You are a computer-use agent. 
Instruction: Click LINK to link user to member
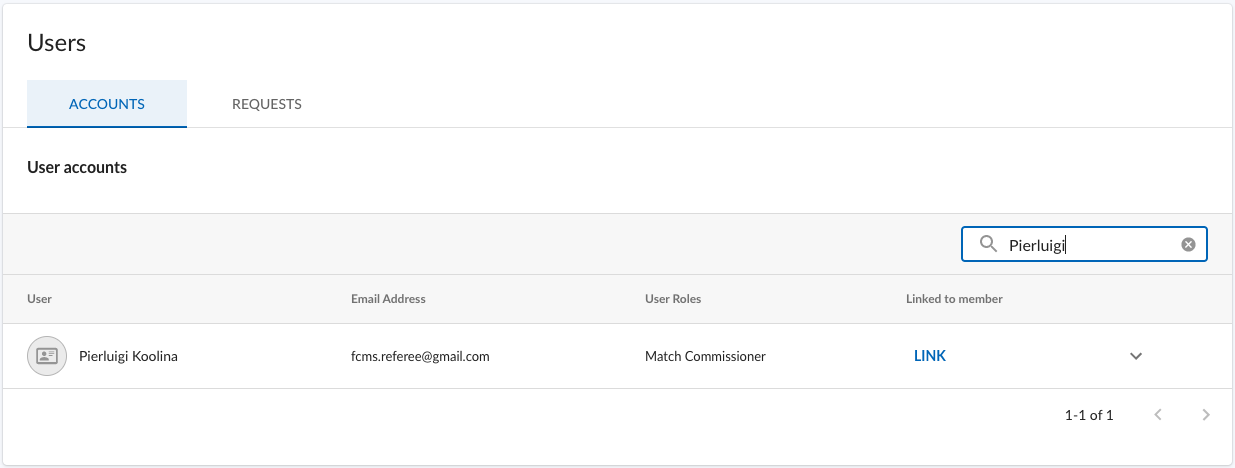tap(930, 356)
